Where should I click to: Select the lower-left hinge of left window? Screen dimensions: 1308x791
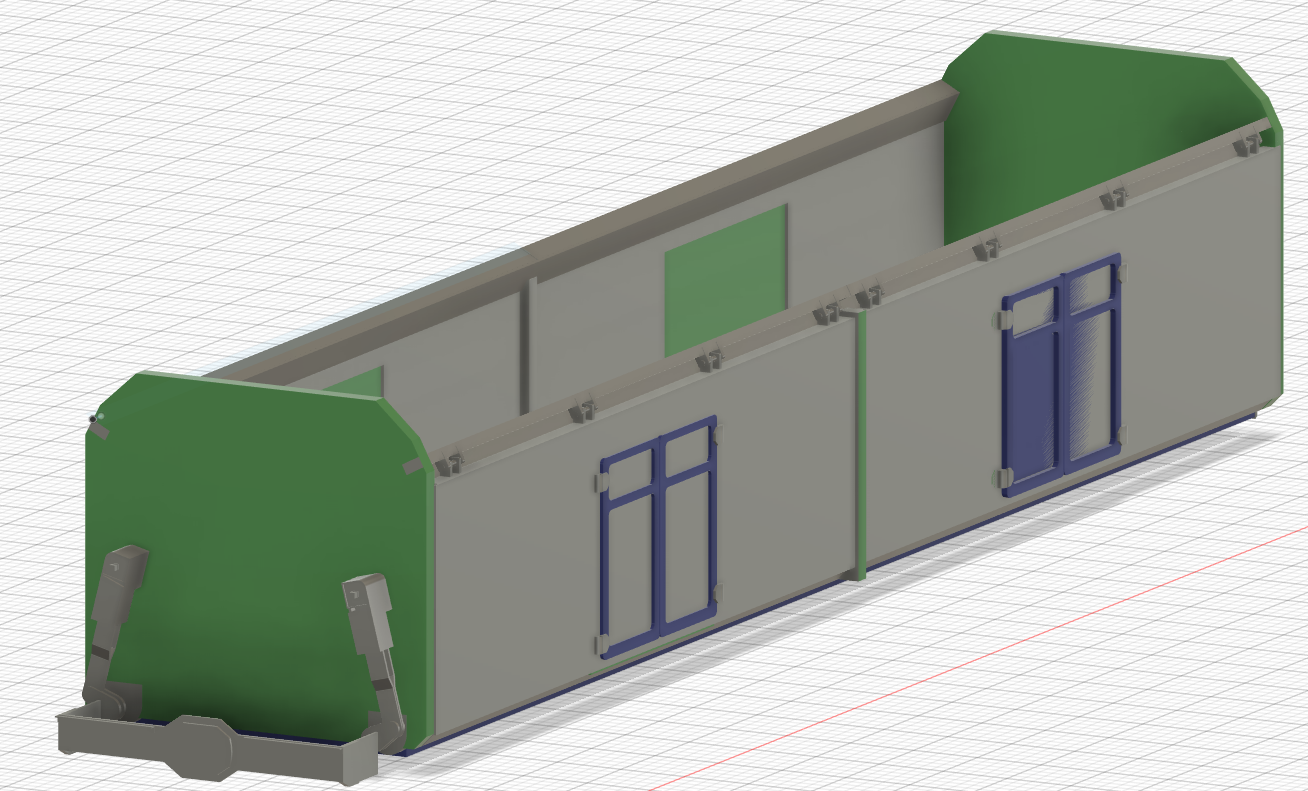click(603, 645)
